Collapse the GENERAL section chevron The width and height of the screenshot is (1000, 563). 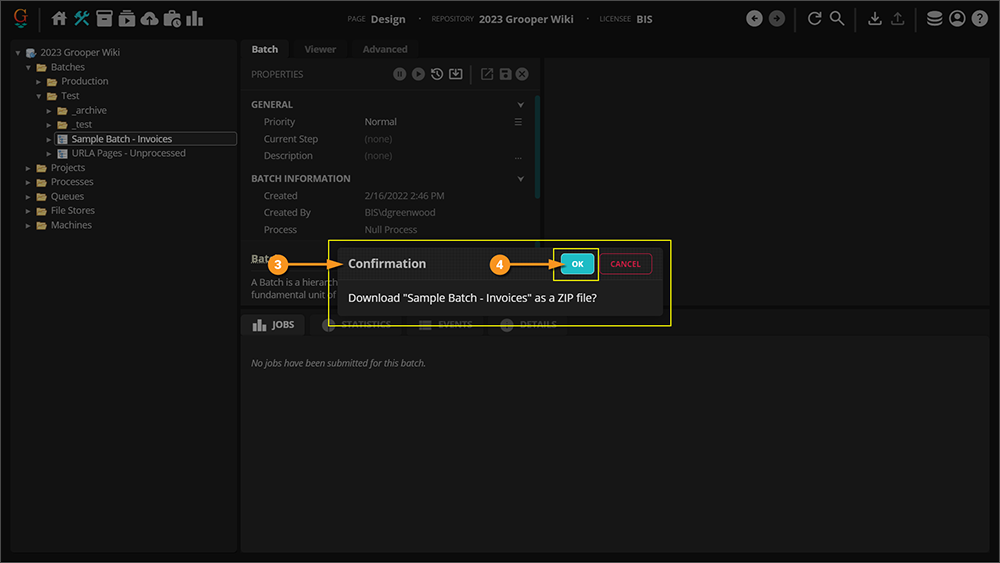tap(520, 105)
